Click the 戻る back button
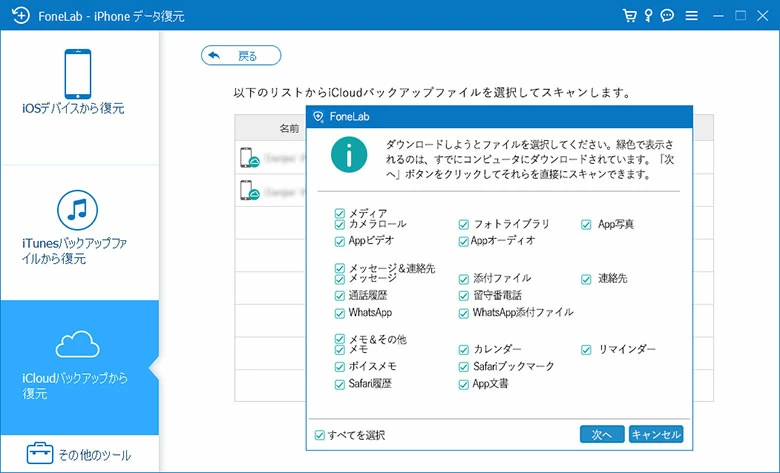Image resolution: width=780 pixels, height=473 pixels. click(x=241, y=56)
